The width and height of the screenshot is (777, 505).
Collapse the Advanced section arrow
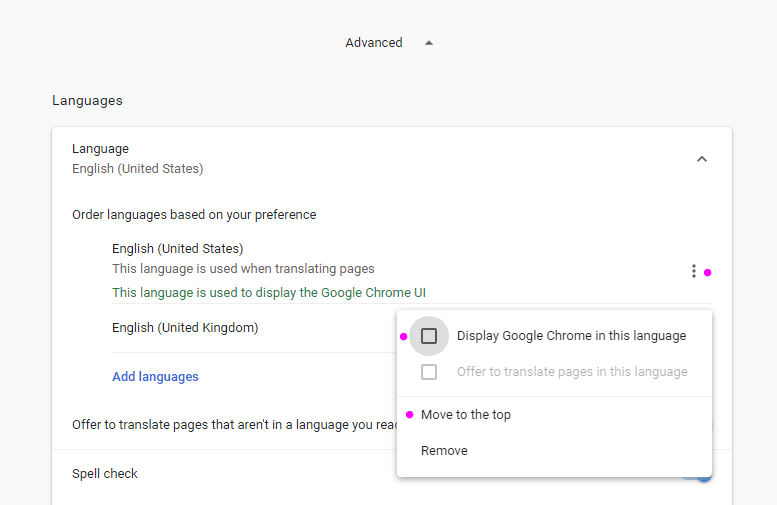(x=429, y=43)
